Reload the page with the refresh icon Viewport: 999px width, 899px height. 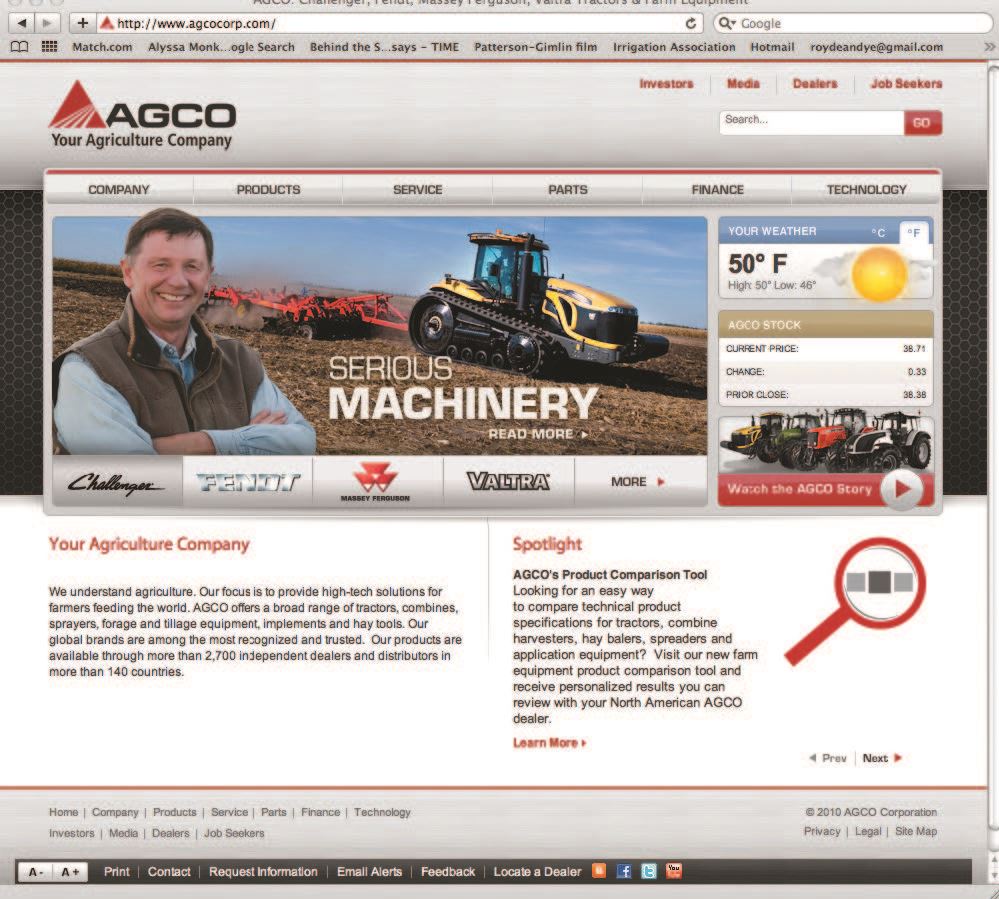coord(691,24)
